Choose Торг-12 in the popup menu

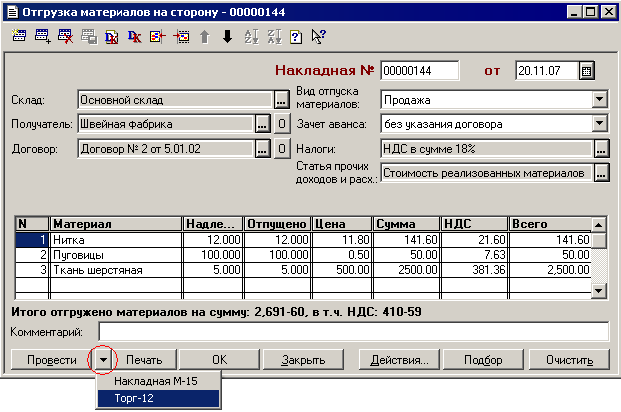tap(158, 398)
